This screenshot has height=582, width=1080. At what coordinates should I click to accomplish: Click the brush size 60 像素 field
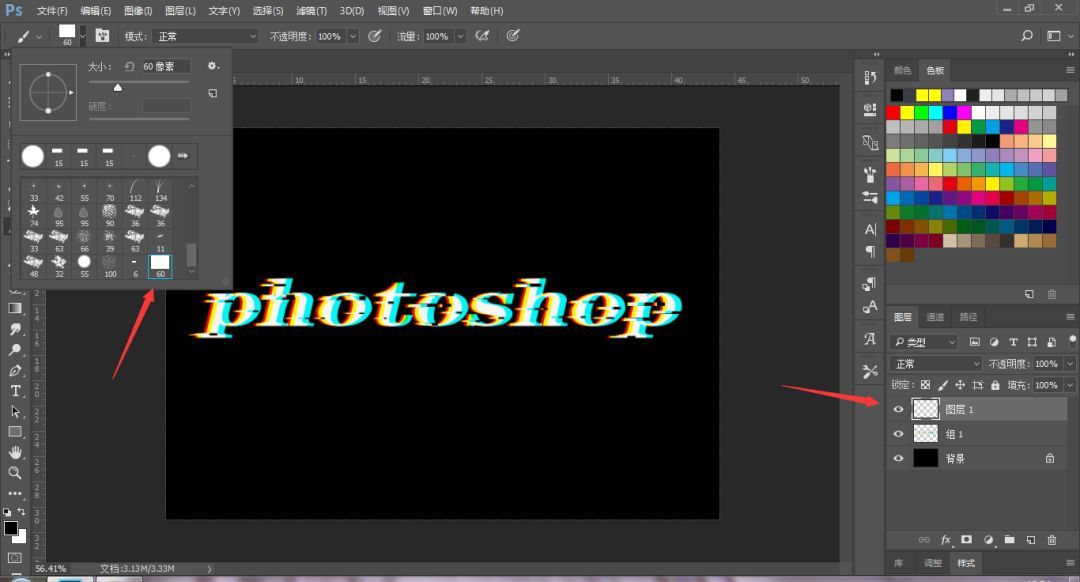point(166,66)
